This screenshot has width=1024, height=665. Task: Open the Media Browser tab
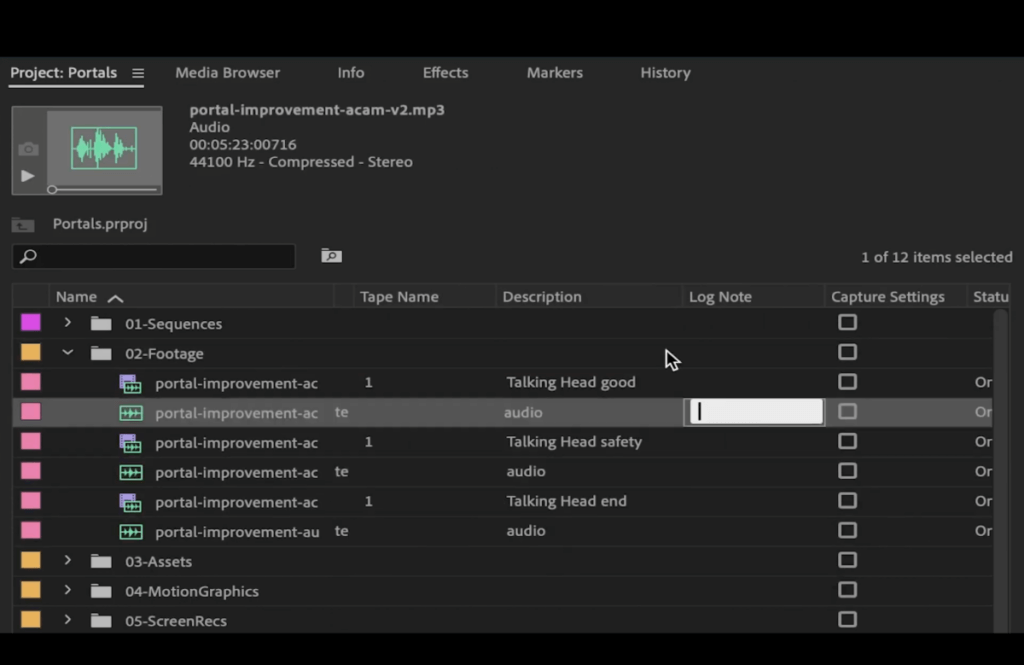pyautogui.click(x=227, y=73)
